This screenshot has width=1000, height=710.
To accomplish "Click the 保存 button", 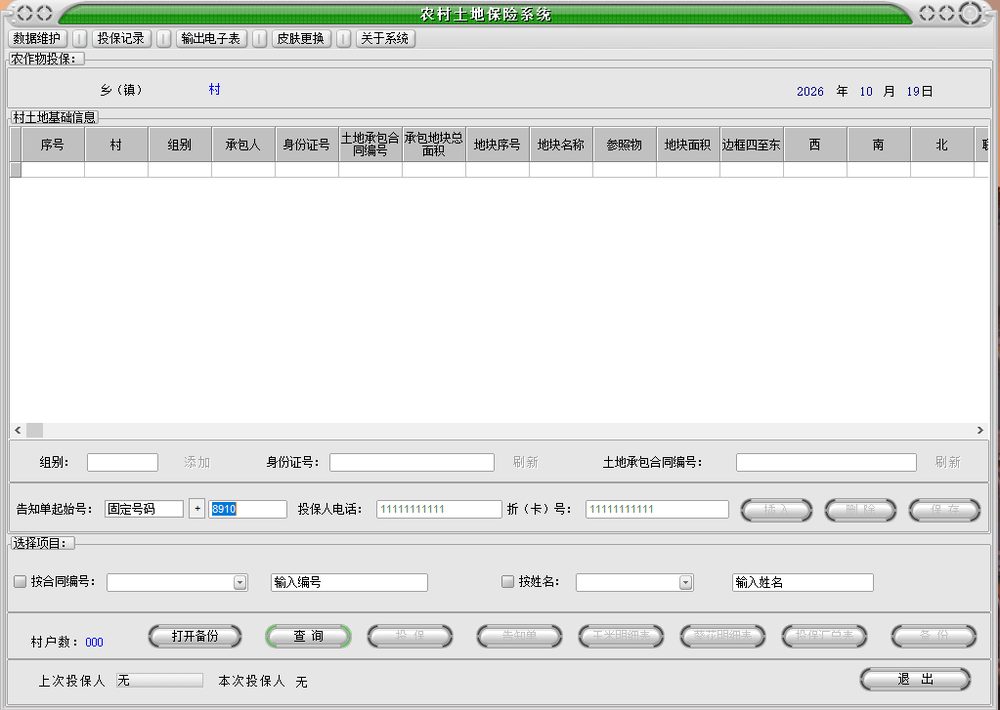I will pyautogui.click(x=945, y=510).
